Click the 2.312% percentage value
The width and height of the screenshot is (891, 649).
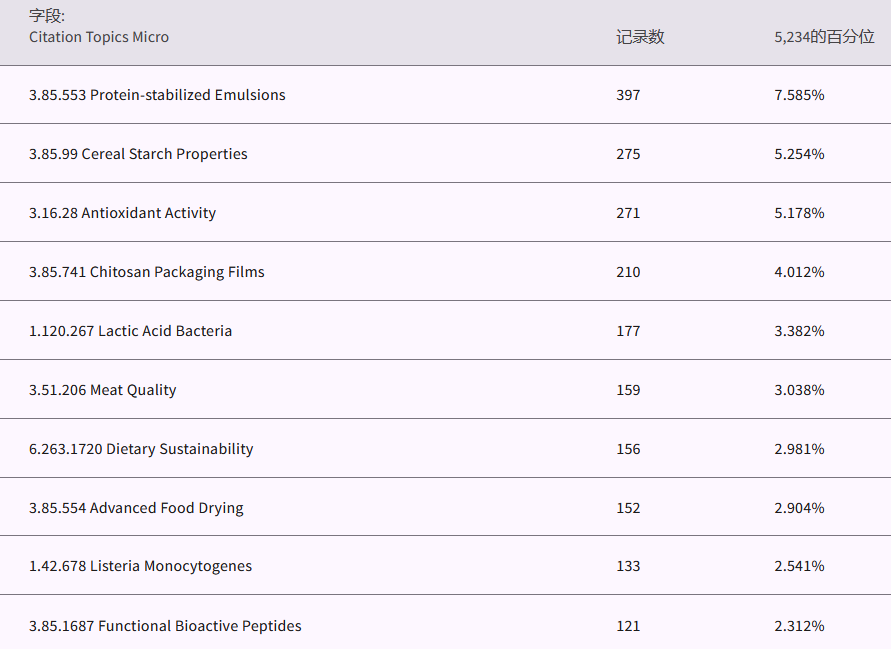(x=799, y=626)
